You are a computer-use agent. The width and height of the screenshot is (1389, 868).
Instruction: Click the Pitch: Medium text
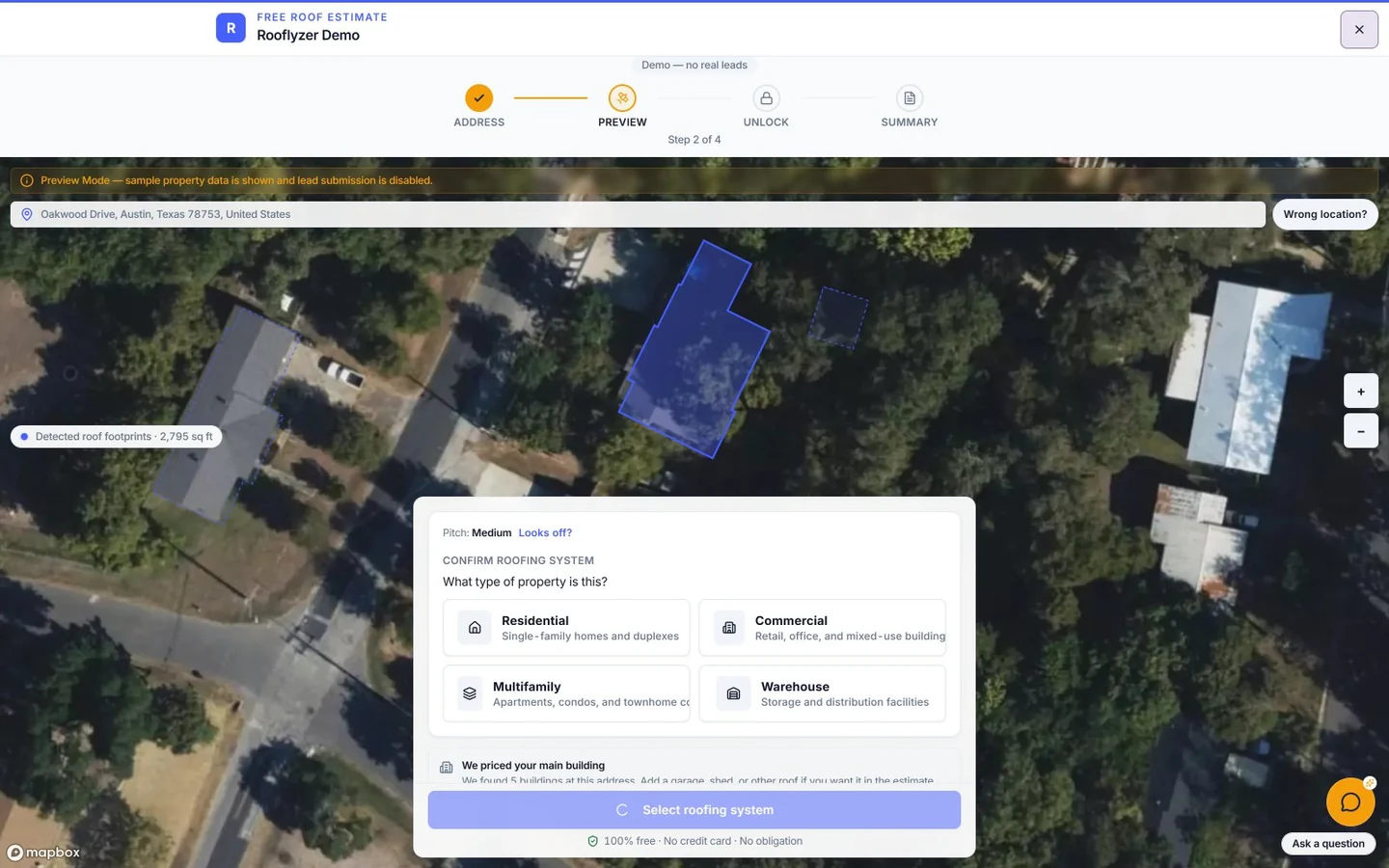477,532
